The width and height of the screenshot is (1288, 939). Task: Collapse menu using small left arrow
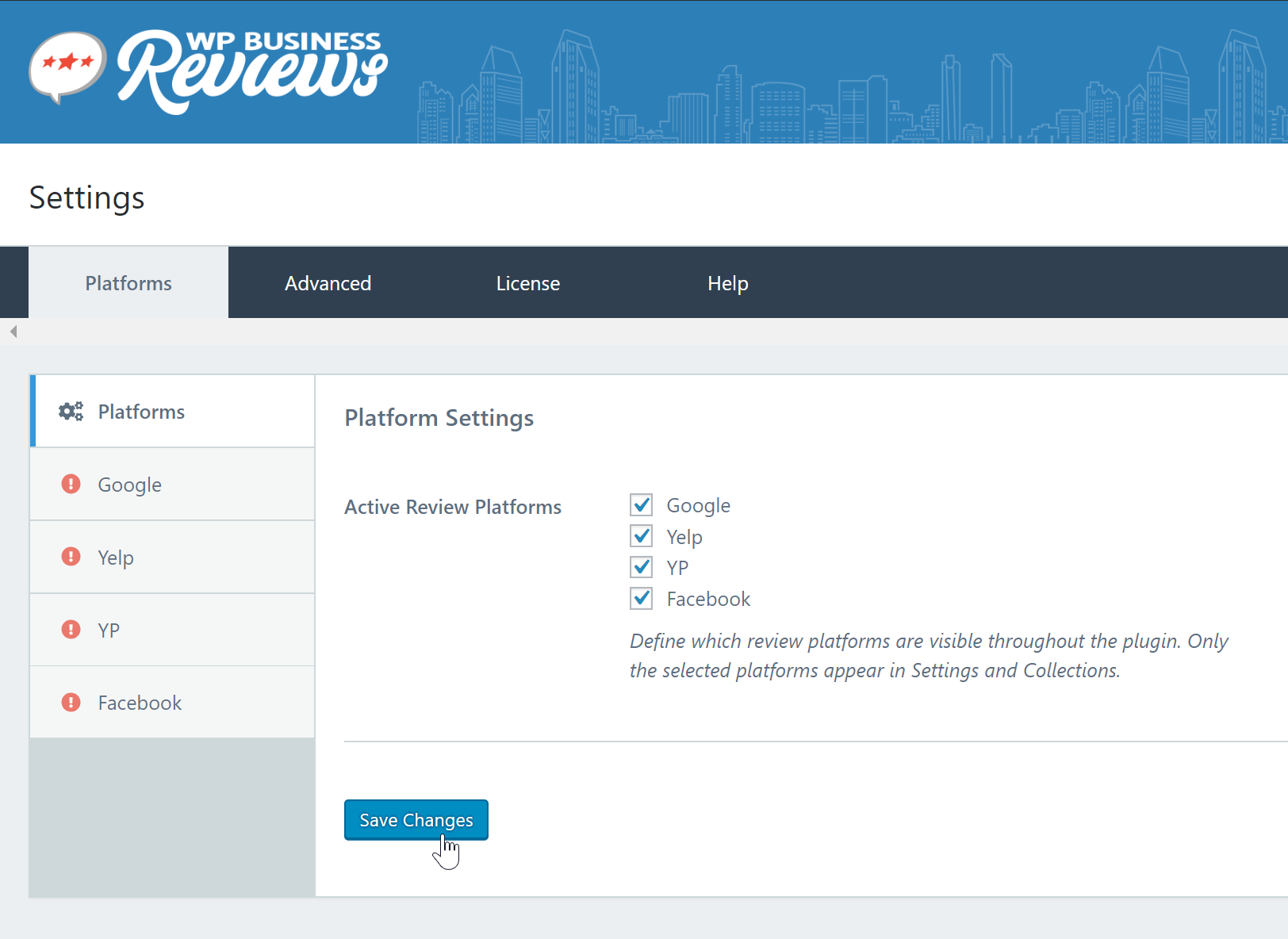click(13, 332)
